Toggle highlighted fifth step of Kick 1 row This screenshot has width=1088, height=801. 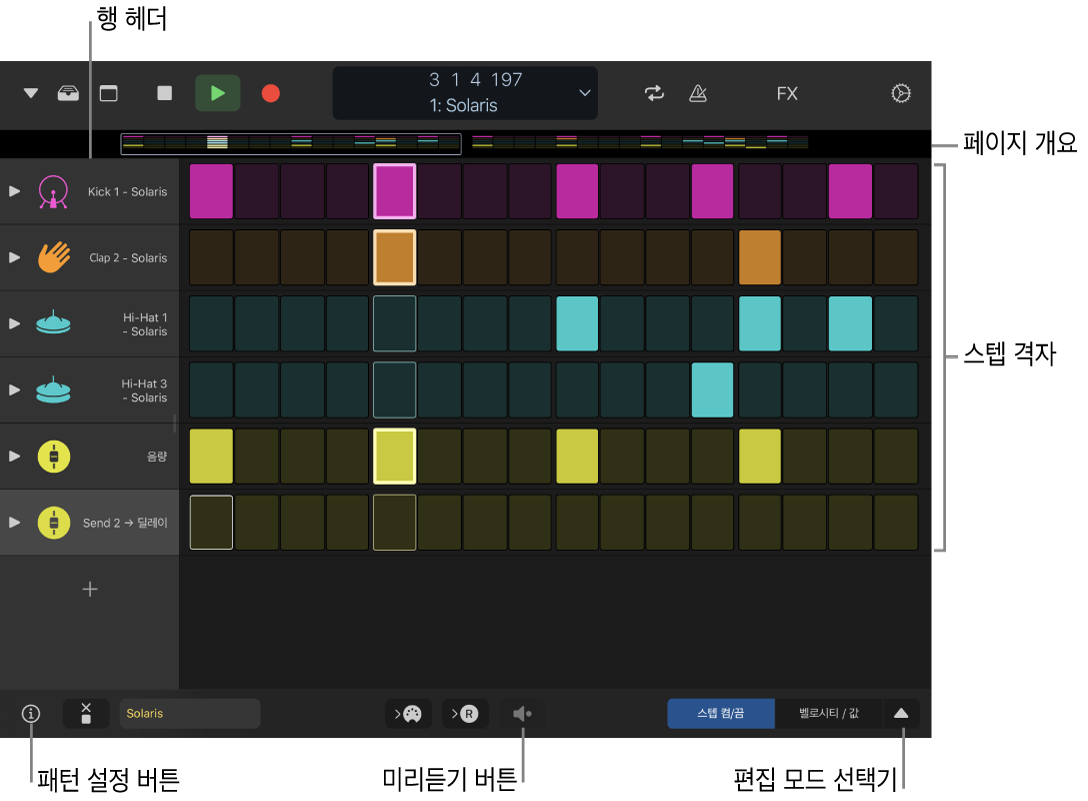pyautogui.click(x=395, y=191)
